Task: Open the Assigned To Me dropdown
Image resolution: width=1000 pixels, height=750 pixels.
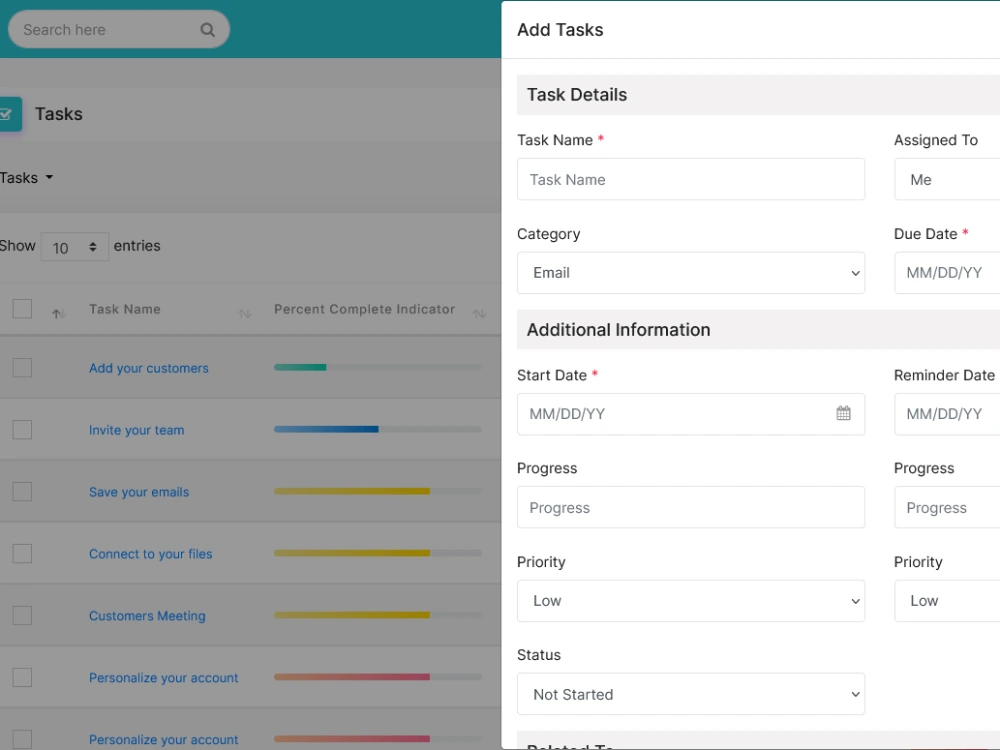Action: 947,179
